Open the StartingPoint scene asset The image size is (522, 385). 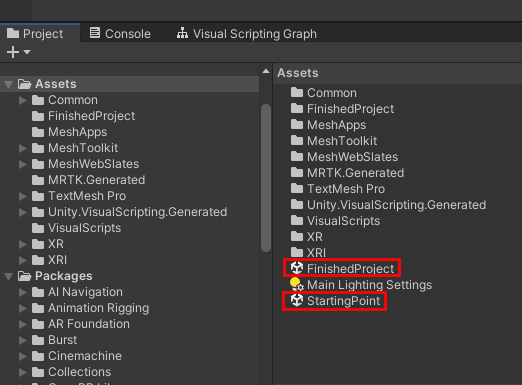point(335,301)
